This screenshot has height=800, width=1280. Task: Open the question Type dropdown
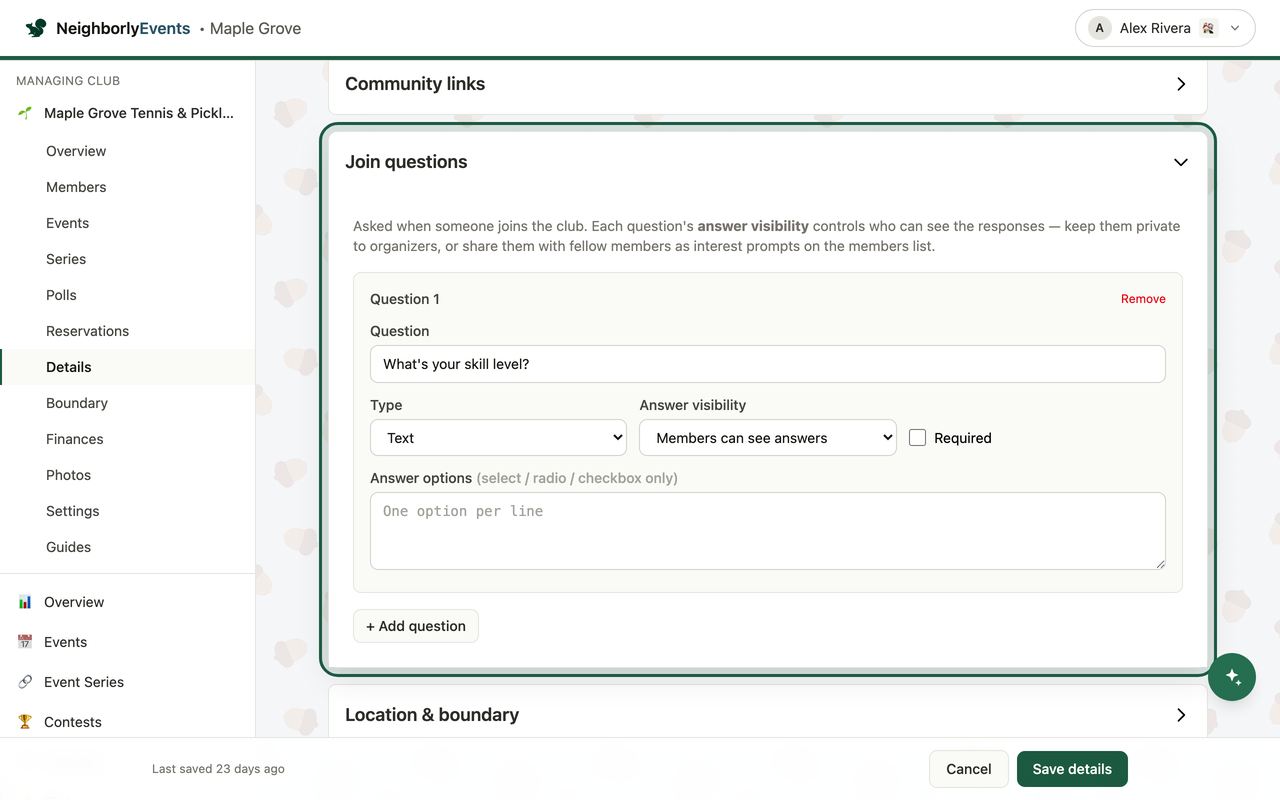coord(498,438)
